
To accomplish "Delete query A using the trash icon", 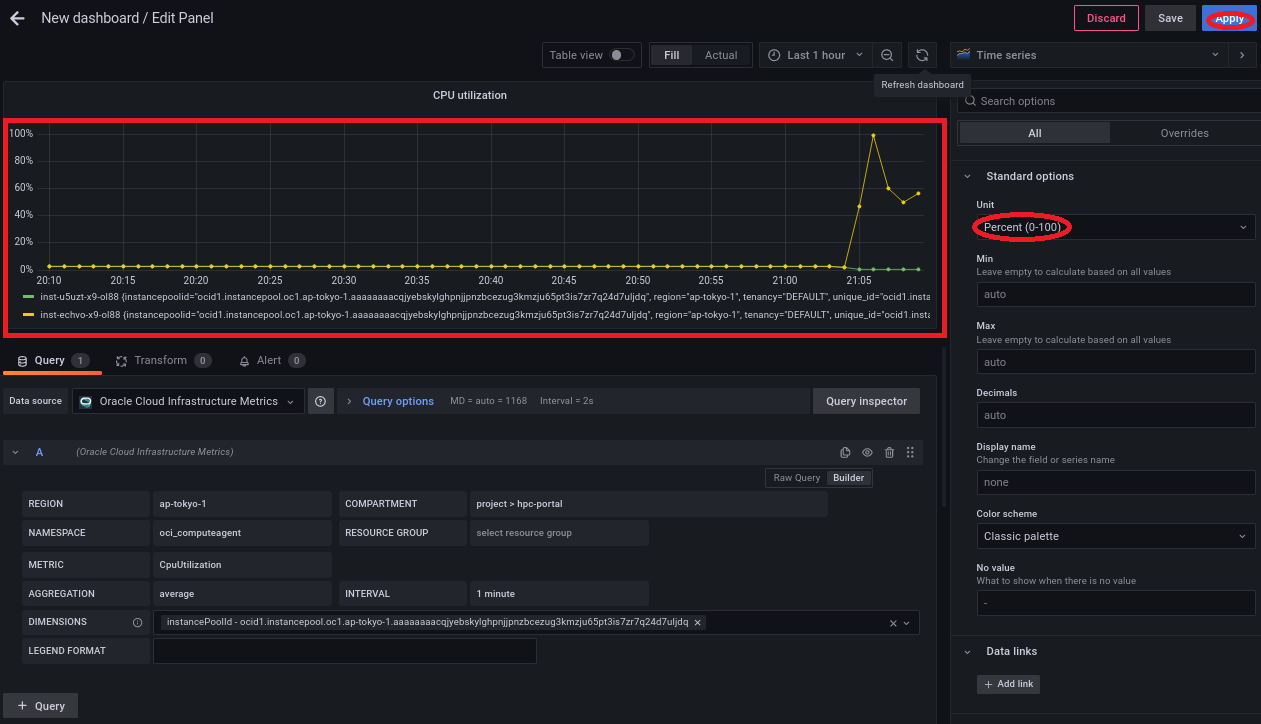I will 889,453.
